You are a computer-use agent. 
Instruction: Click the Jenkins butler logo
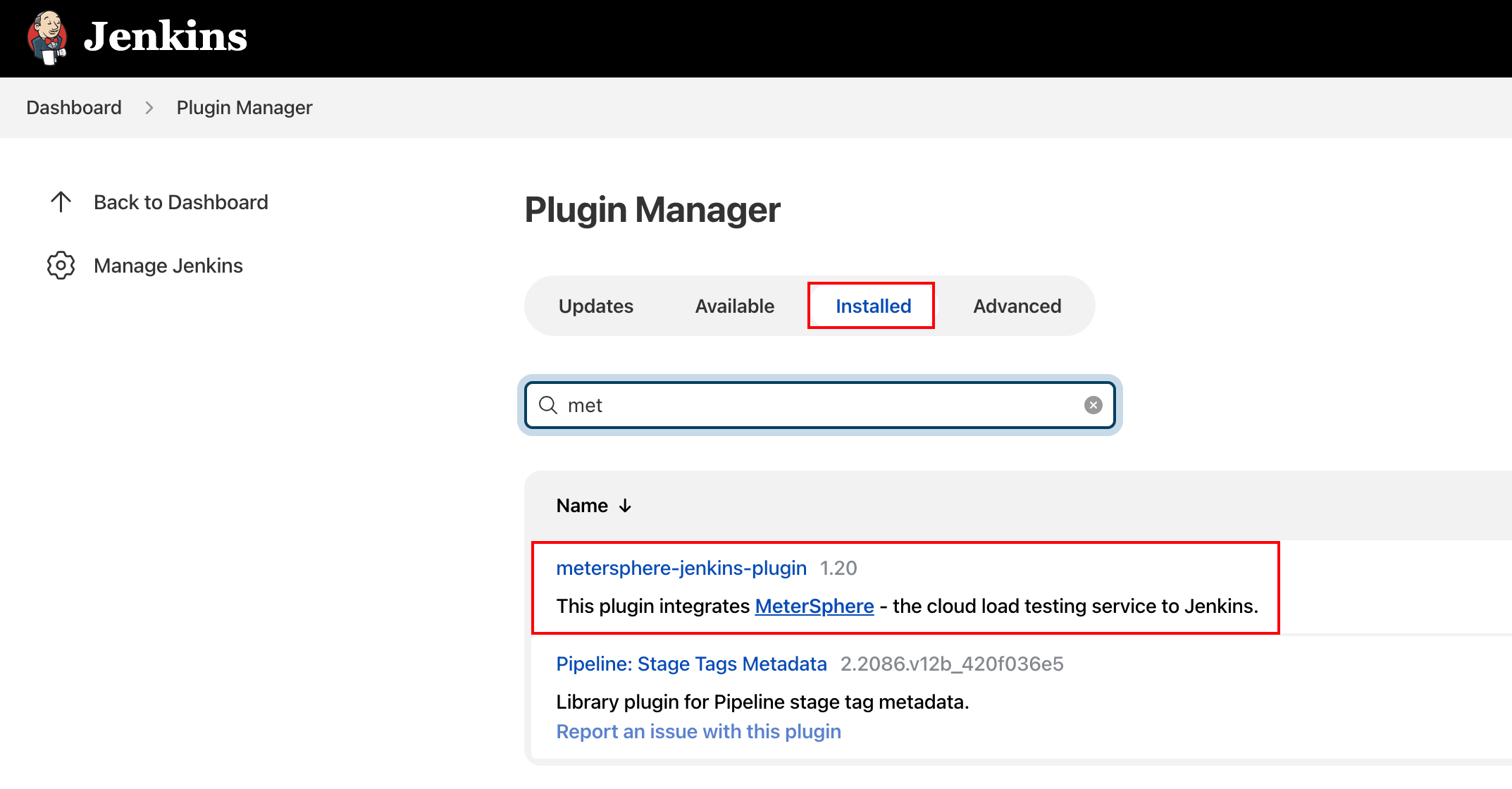pyautogui.click(x=47, y=37)
